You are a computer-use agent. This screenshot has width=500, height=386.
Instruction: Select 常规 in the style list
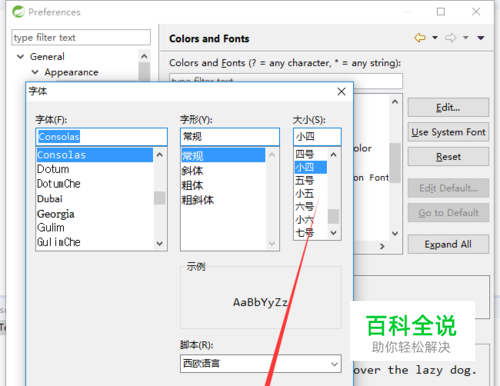223,155
